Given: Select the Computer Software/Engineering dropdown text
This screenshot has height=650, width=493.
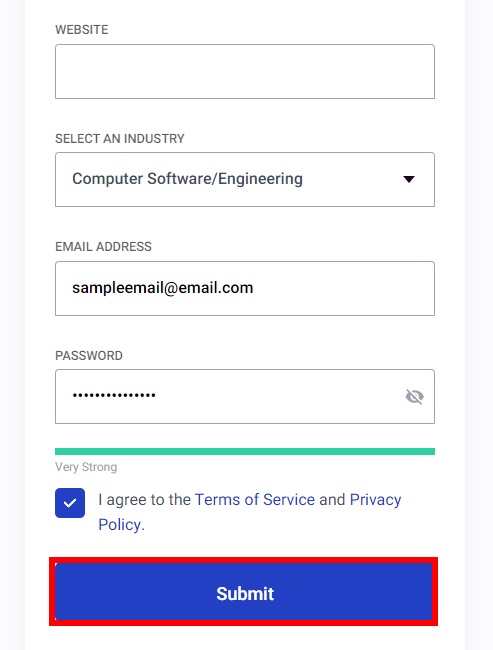Looking at the screenshot, I should tap(187, 179).
